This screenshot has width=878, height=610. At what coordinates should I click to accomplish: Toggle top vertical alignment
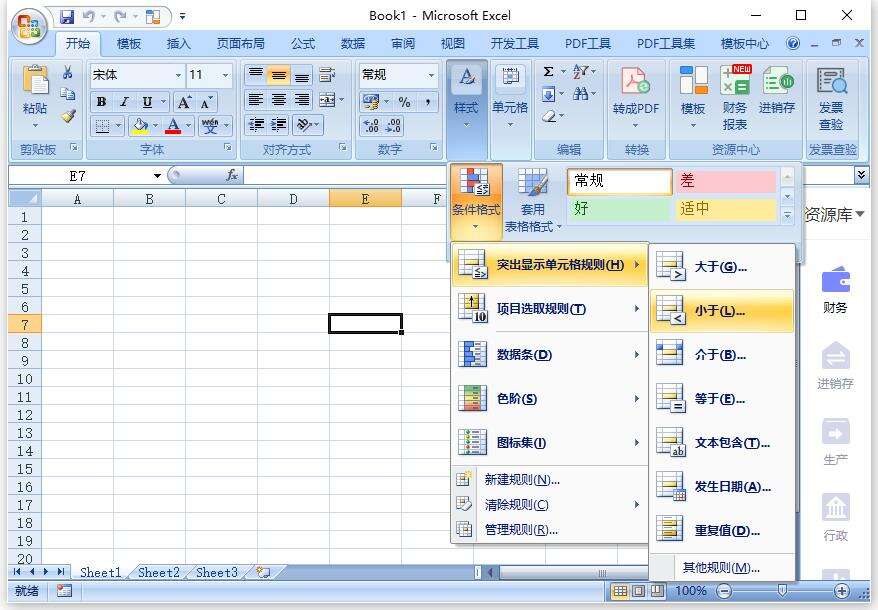tap(256, 74)
